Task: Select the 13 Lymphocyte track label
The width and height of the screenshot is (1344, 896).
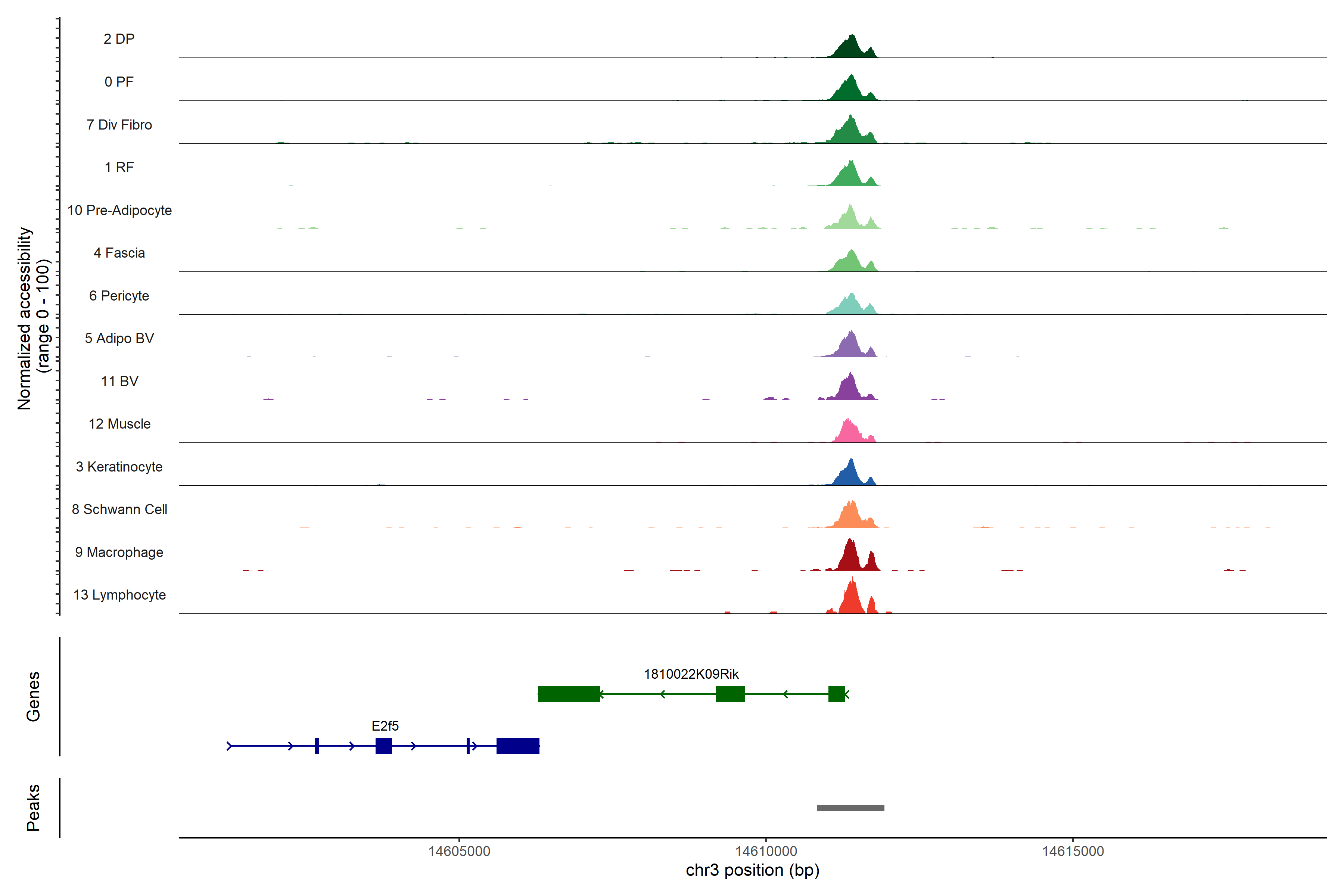Action: point(119,595)
